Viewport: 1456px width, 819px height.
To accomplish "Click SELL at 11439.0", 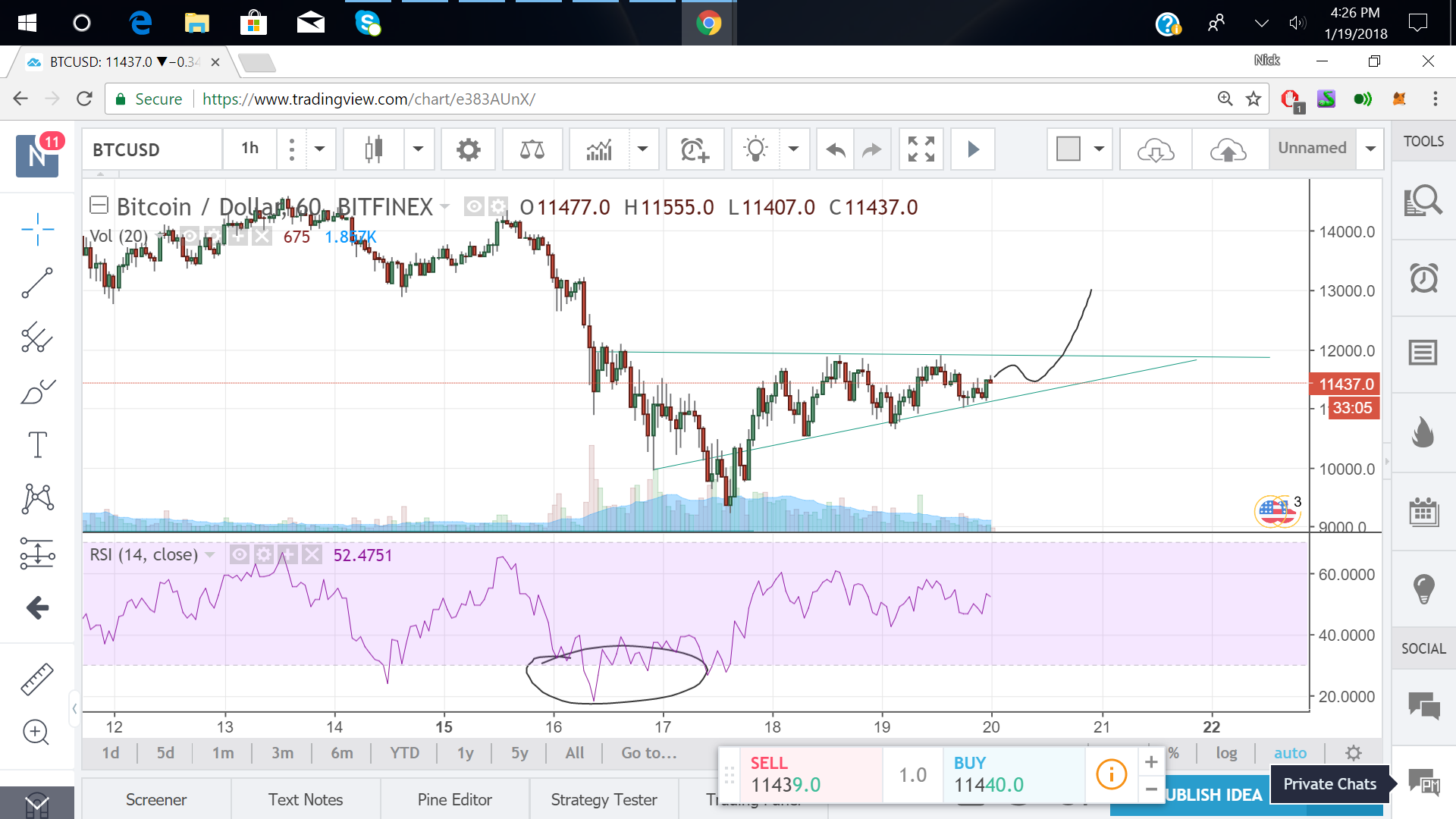I will click(x=809, y=774).
